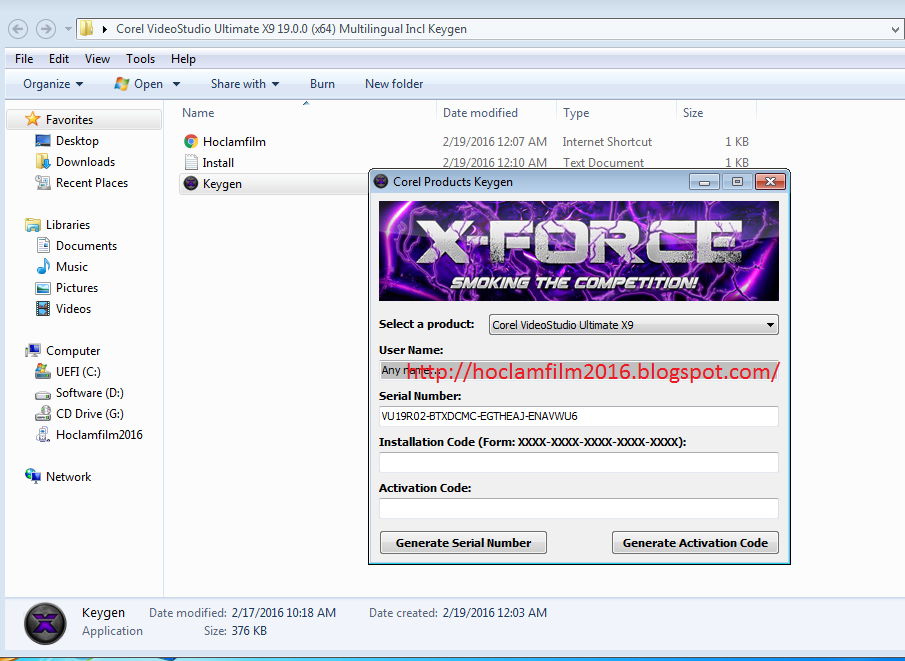Sort by the Type column header

(576, 113)
